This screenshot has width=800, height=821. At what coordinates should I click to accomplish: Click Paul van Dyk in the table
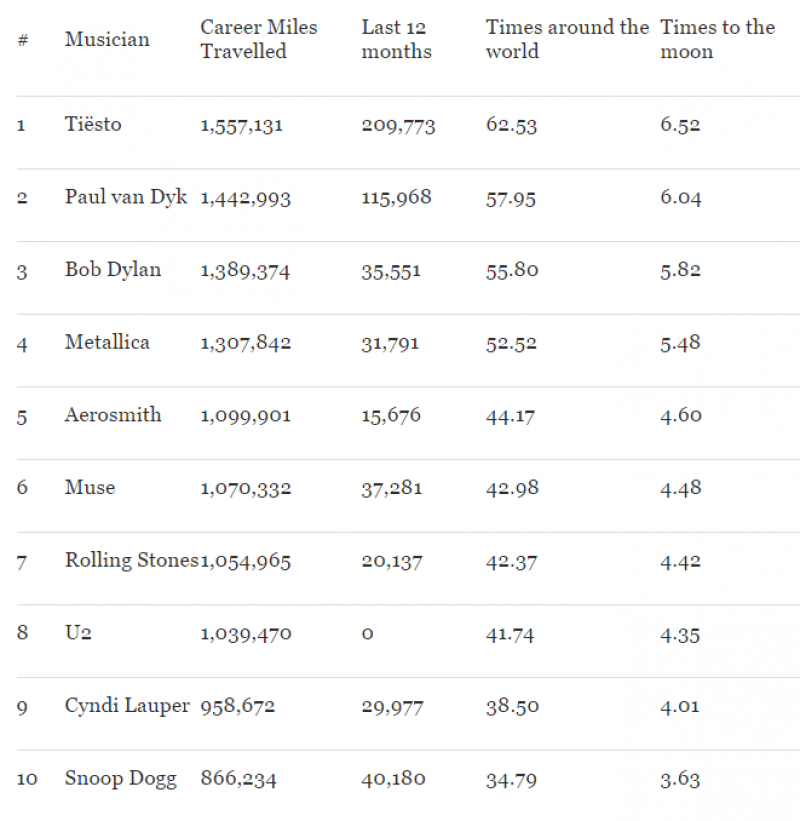point(126,197)
